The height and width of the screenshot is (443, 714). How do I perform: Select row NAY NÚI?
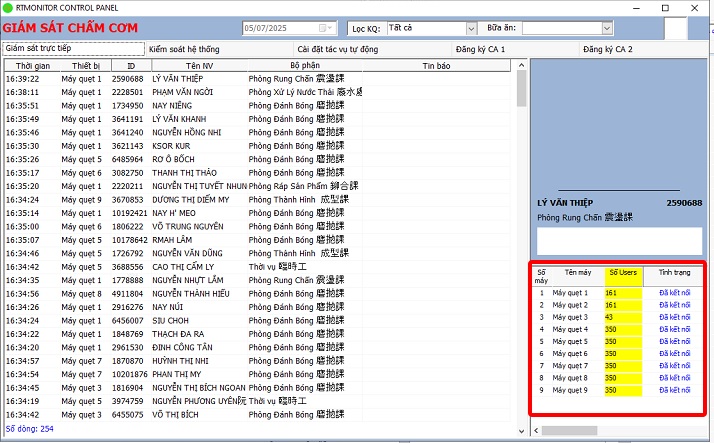[258, 307]
